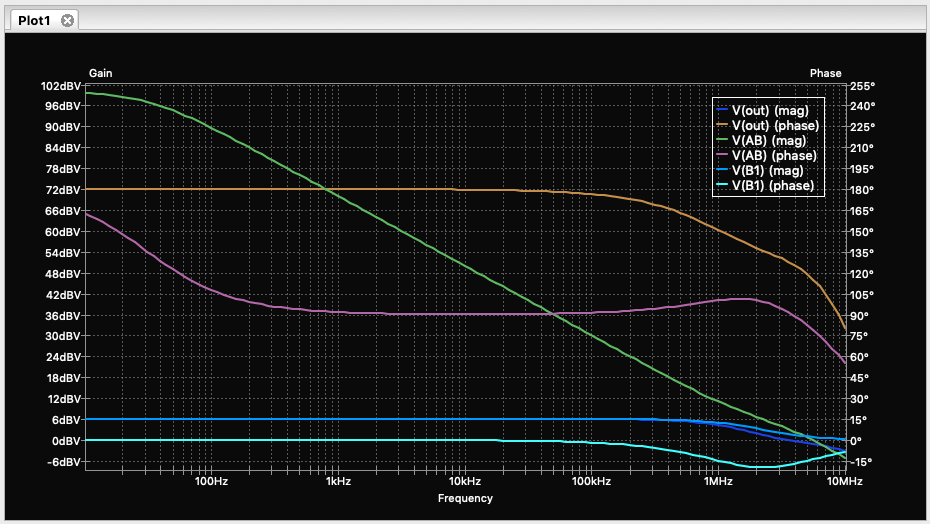Screen dimensions: 930x524
Task: Select the 100Hz frequency tick label
Action: pyautogui.click(x=211, y=482)
